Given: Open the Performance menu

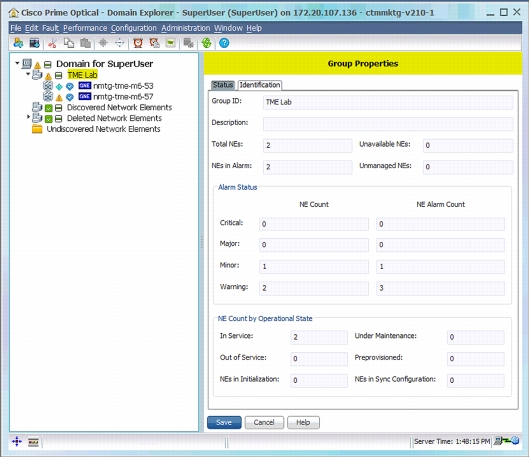Looking at the screenshot, I should point(85,28).
